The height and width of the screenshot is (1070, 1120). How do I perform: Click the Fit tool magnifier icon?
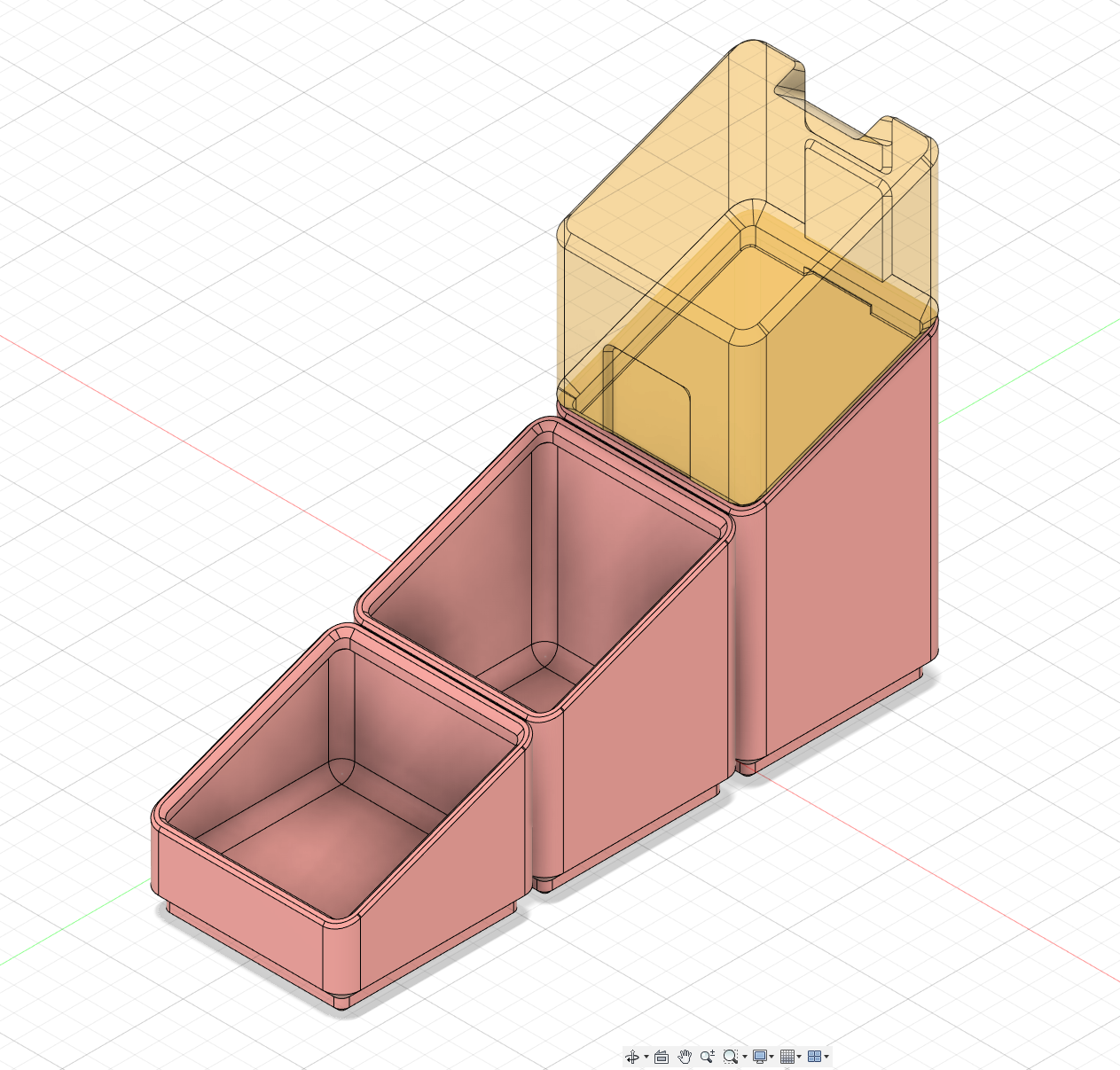click(731, 1057)
